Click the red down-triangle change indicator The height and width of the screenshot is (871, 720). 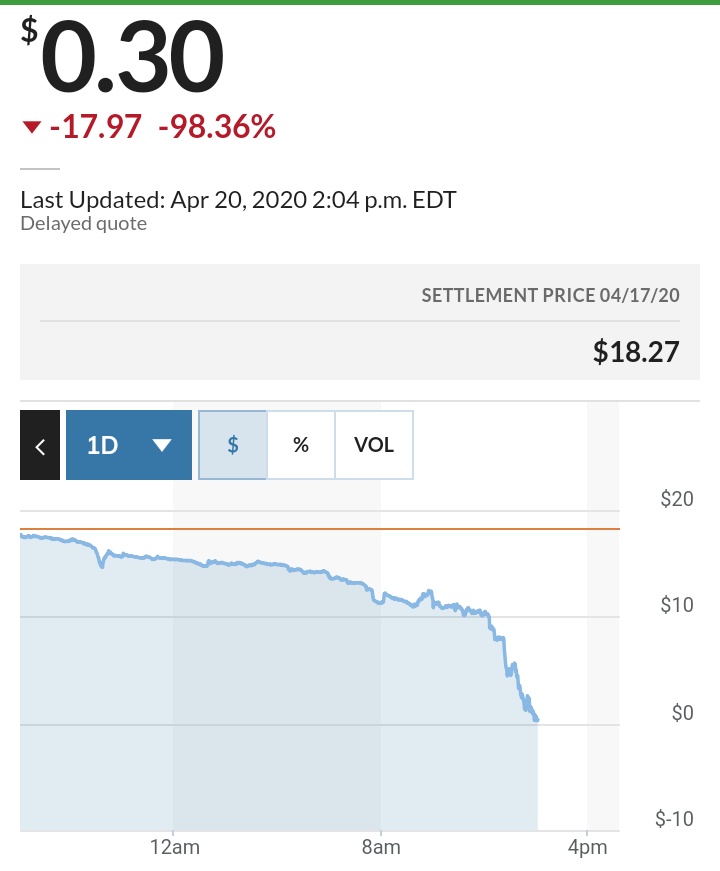[x=32, y=127]
